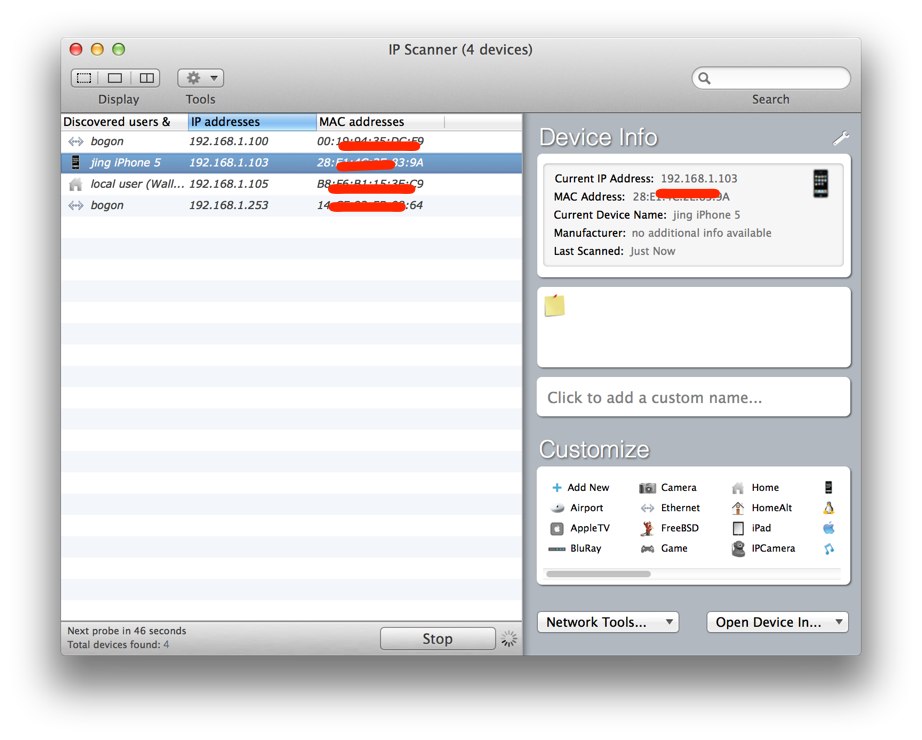Switch to the single-pane list display mode
922x740 pixels.
pyautogui.click(x=84, y=78)
